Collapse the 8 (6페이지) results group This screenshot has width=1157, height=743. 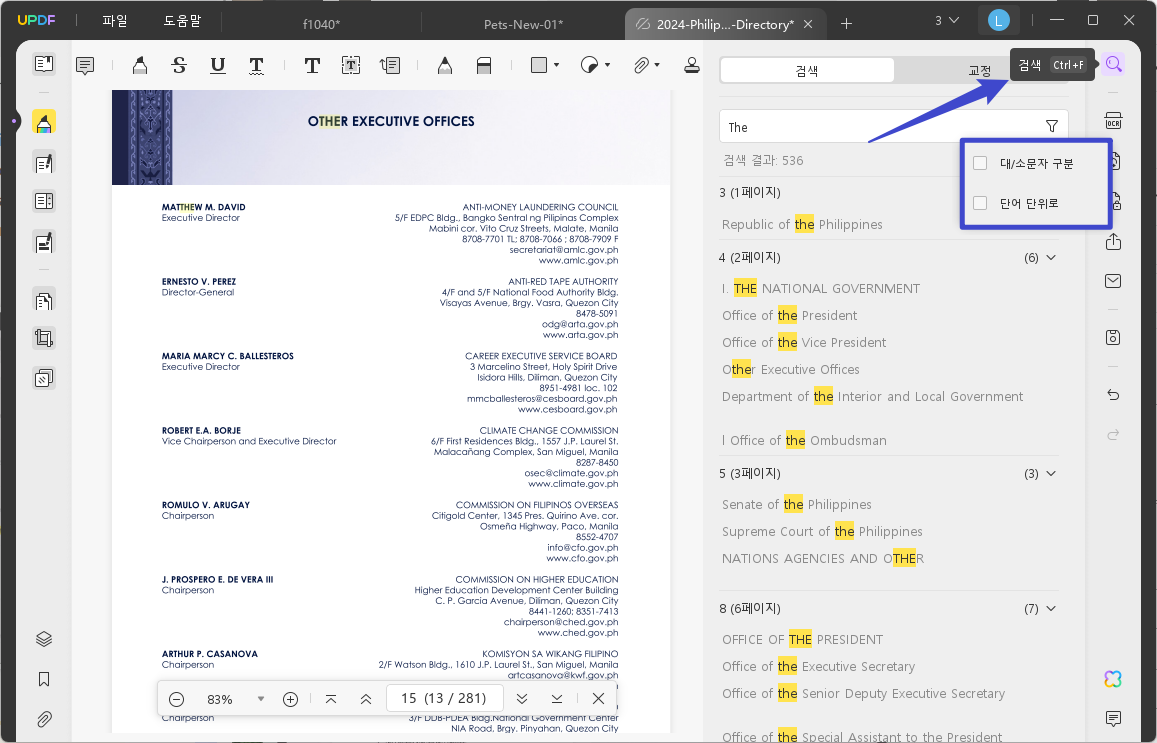(x=1051, y=609)
